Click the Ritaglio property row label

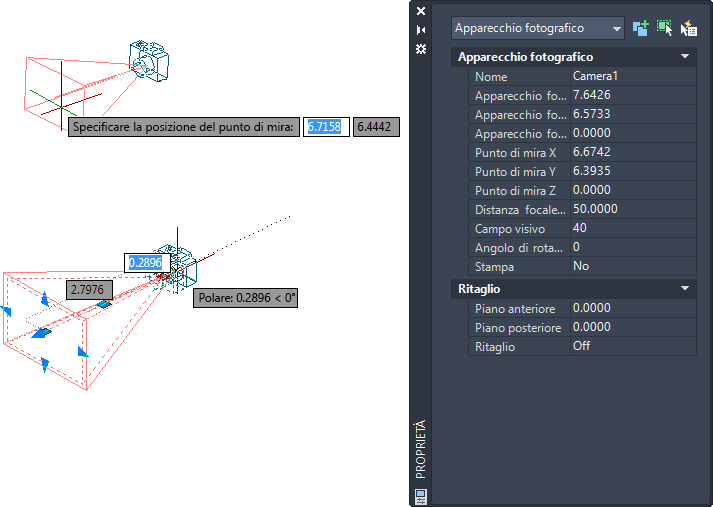click(x=495, y=347)
